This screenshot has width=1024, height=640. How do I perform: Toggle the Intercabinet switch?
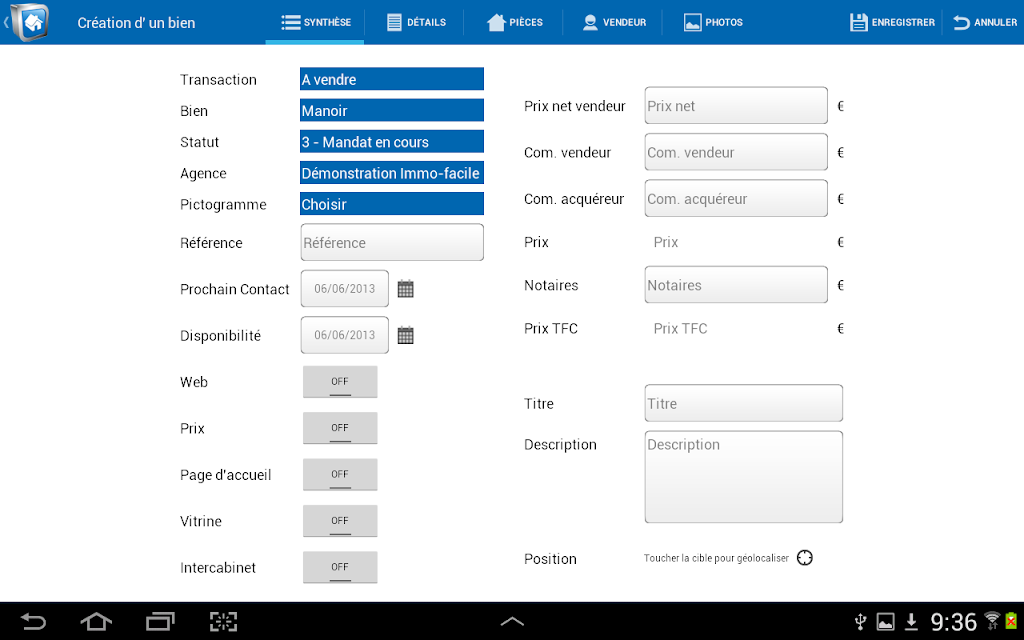(x=340, y=567)
